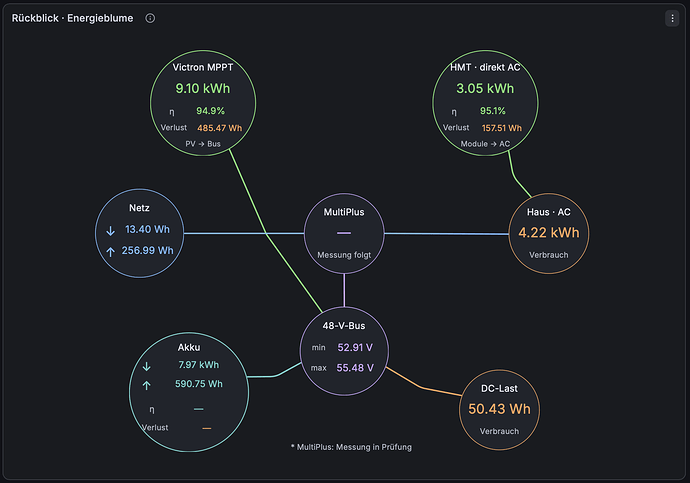Click the 48-V-Bus max voltage 55.48 V
This screenshot has height=483, width=690.
355,368
